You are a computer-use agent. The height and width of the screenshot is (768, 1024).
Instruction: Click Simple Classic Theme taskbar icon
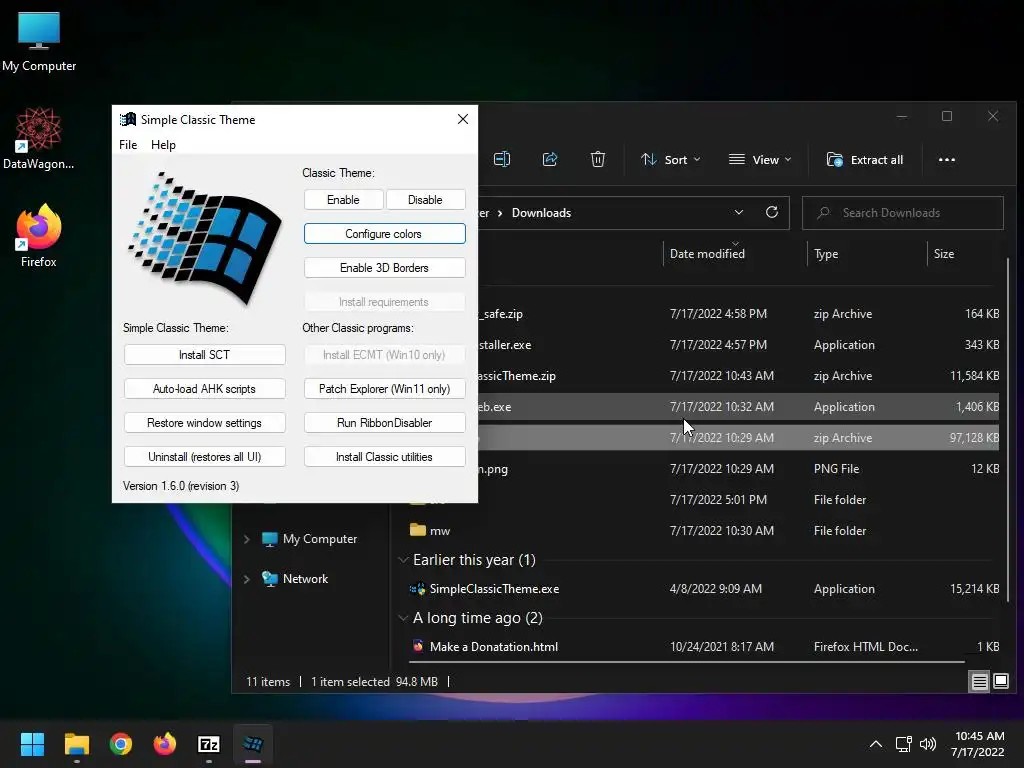click(253, 743)
